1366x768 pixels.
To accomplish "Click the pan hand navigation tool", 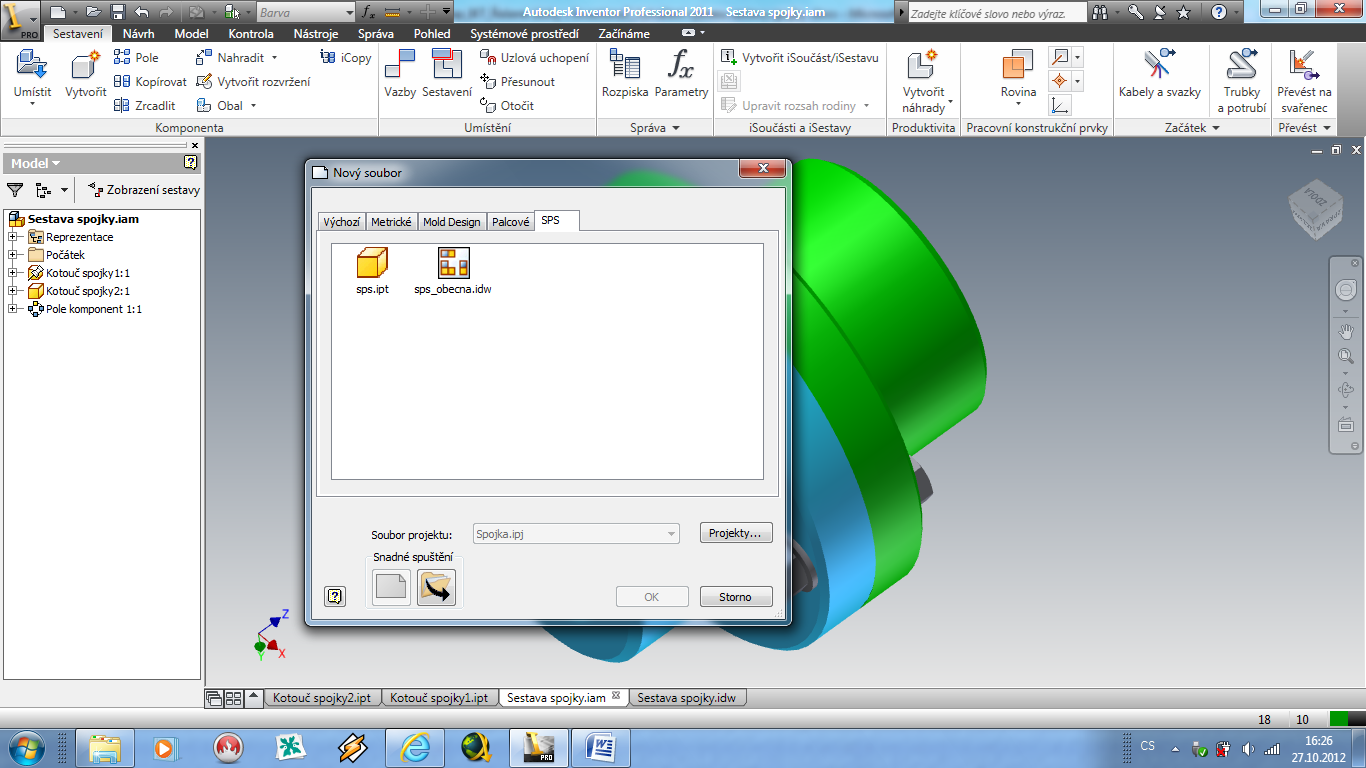I will click(1346, 331).
